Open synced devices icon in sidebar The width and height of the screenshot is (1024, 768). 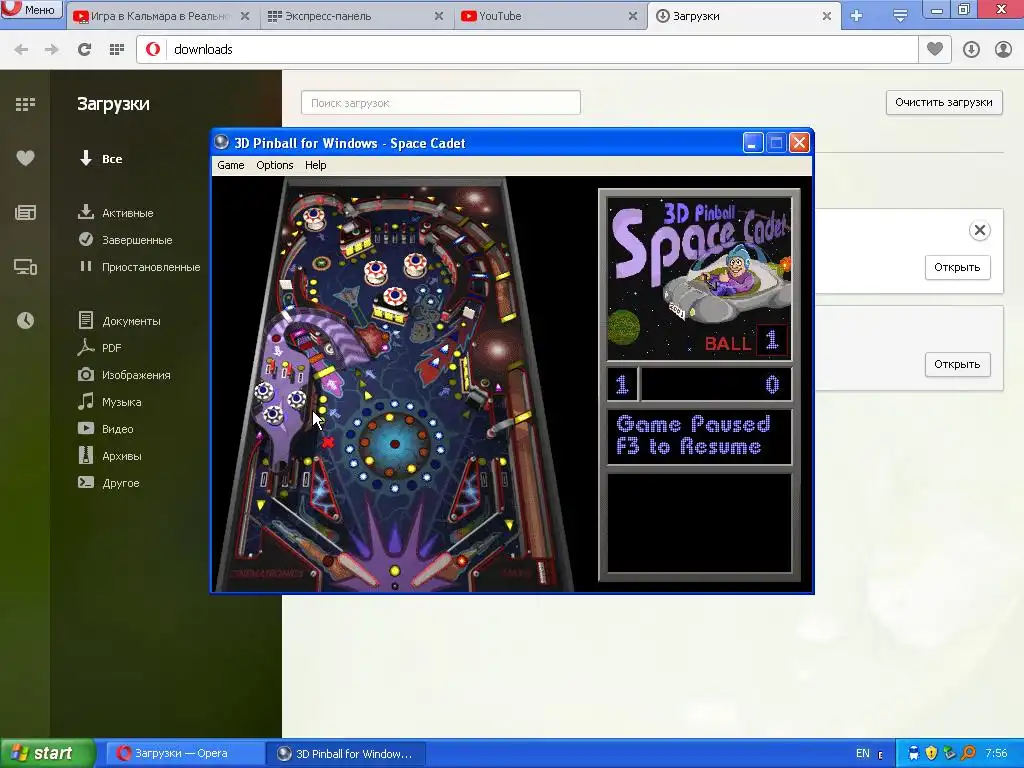click(x=25, y=266)
